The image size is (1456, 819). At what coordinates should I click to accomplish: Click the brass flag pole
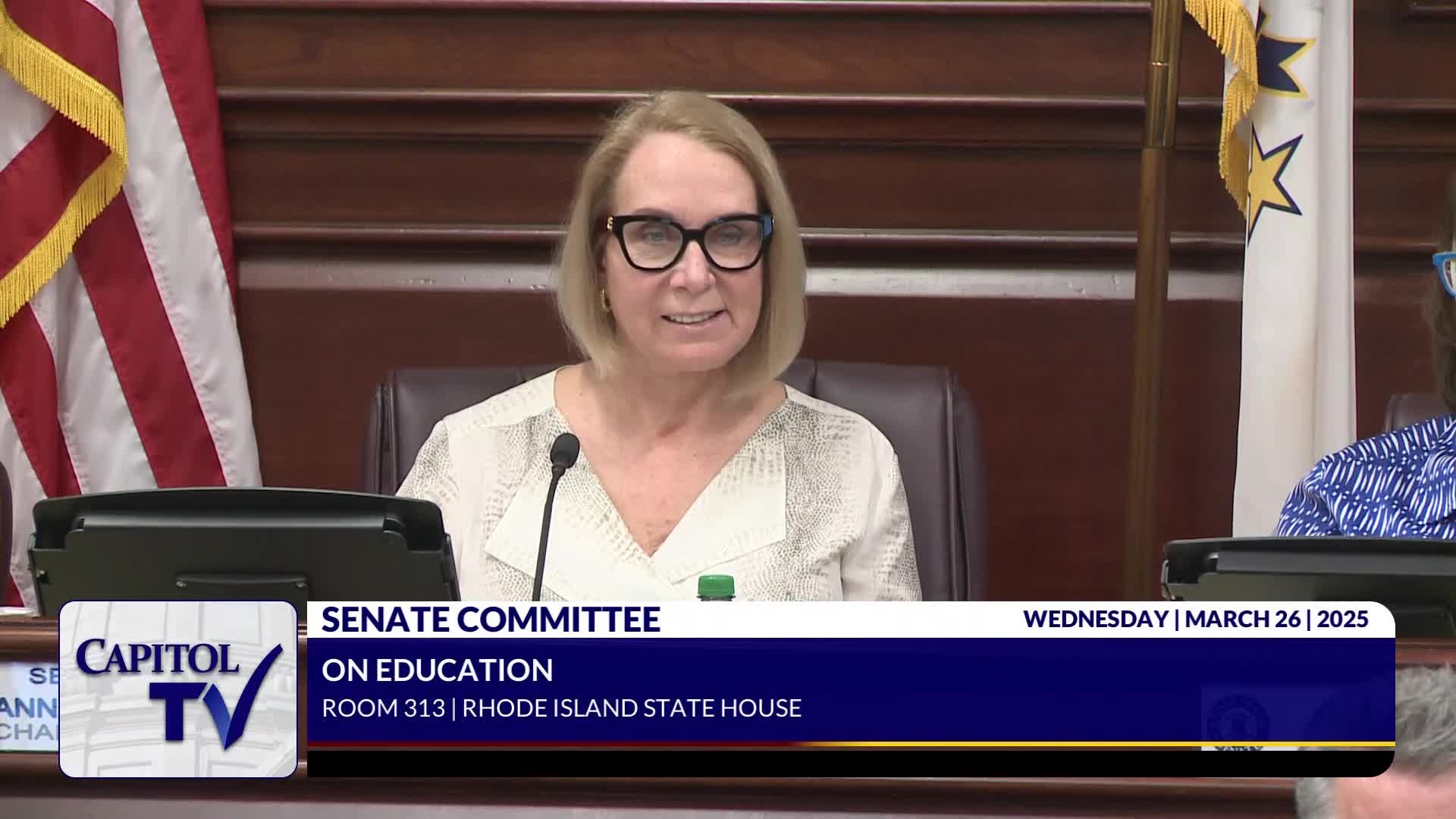(1151, 303)
